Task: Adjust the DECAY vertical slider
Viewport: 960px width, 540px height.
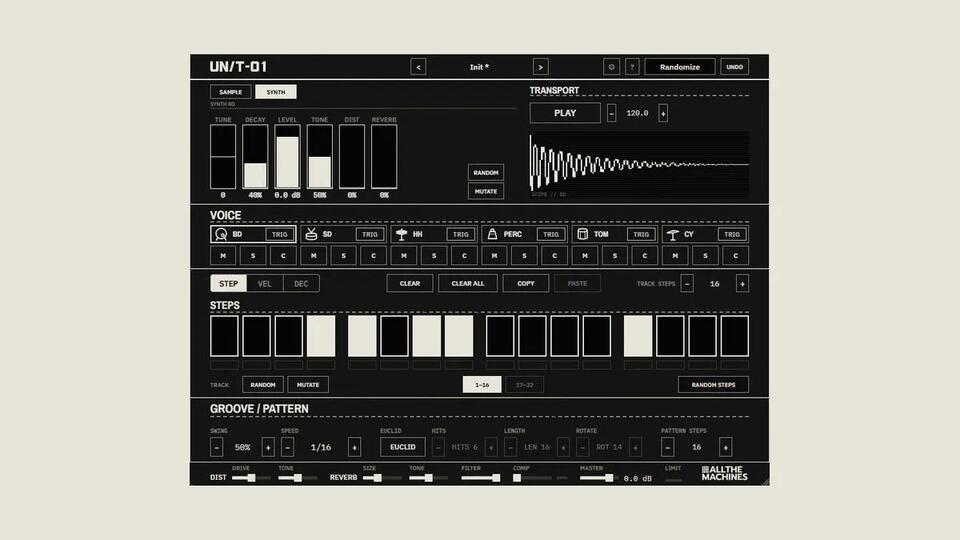Action: (x=255, y=157)
